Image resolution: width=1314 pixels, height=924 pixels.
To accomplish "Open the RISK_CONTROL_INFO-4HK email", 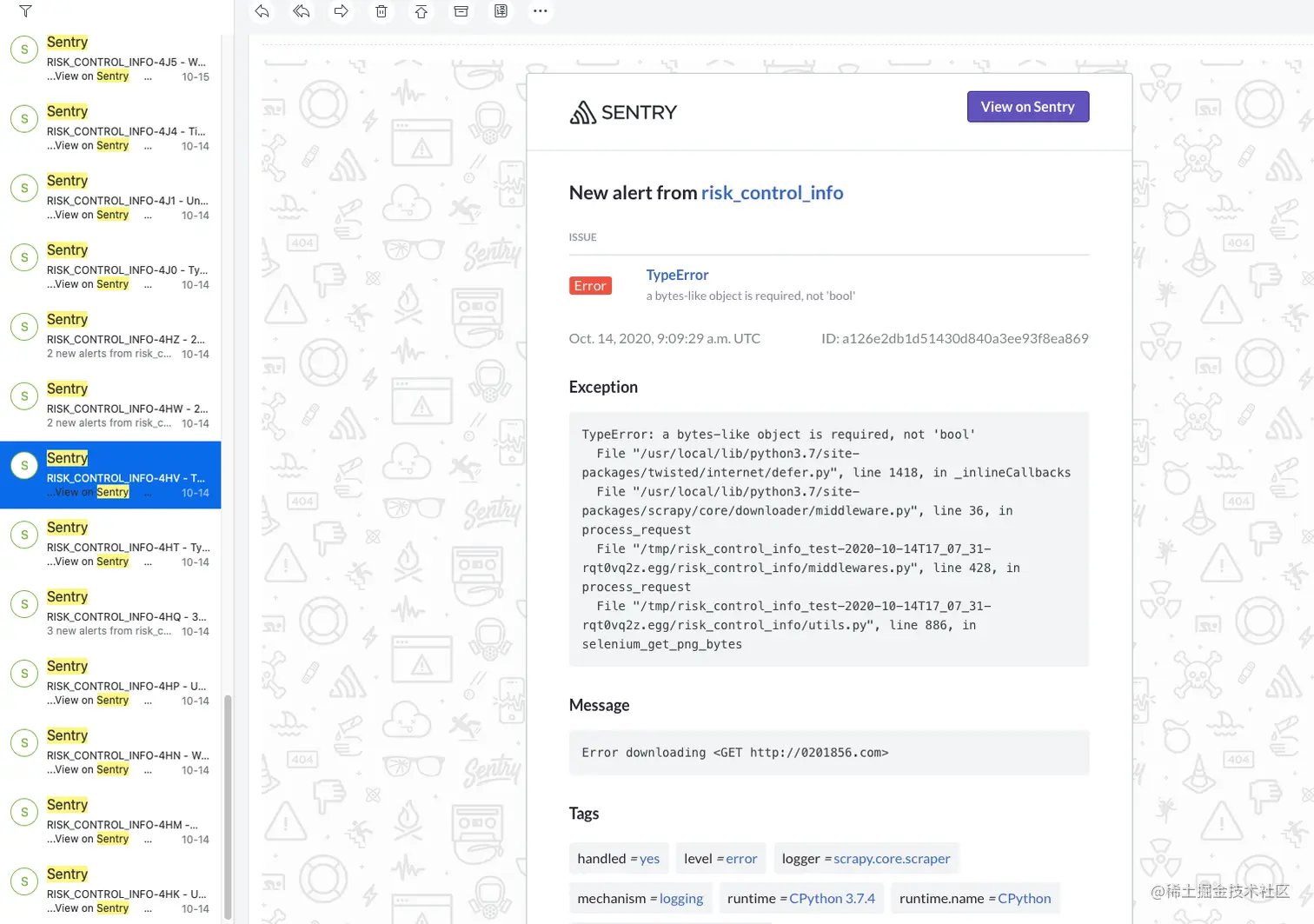I will coord(110,893).
